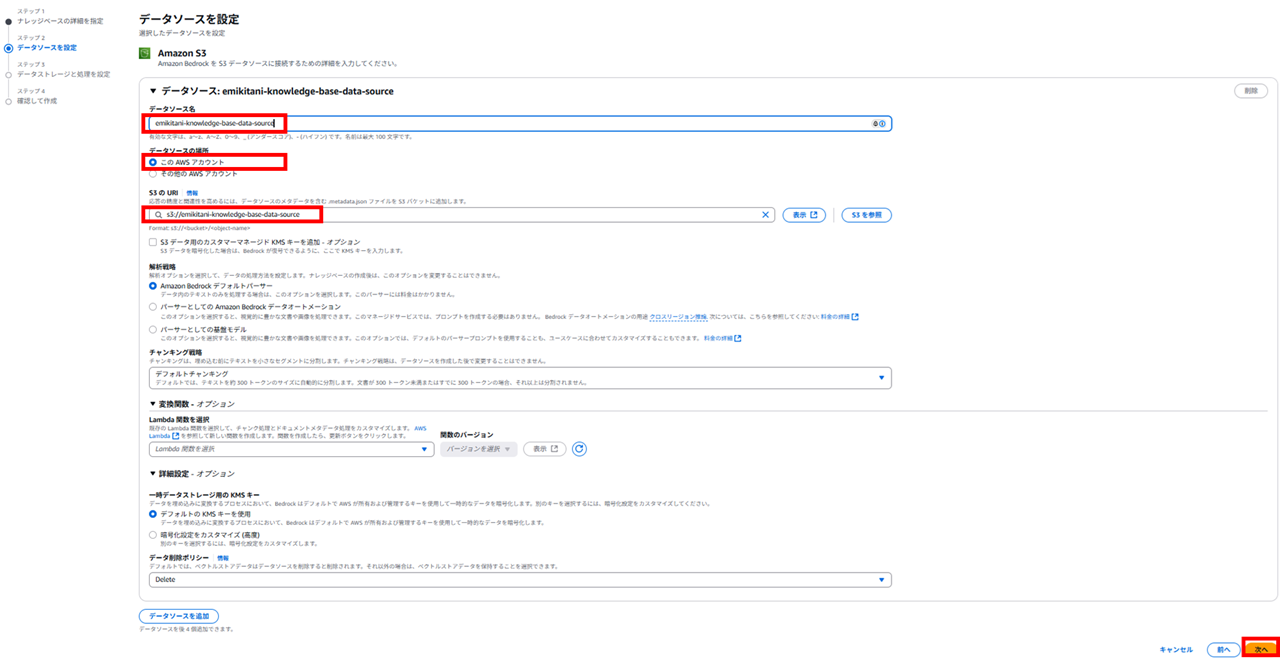This screenshot has width=1280, height=661.
Task: Select デフォルトの KMS キーを使用 option
Action: pos(153,514)
